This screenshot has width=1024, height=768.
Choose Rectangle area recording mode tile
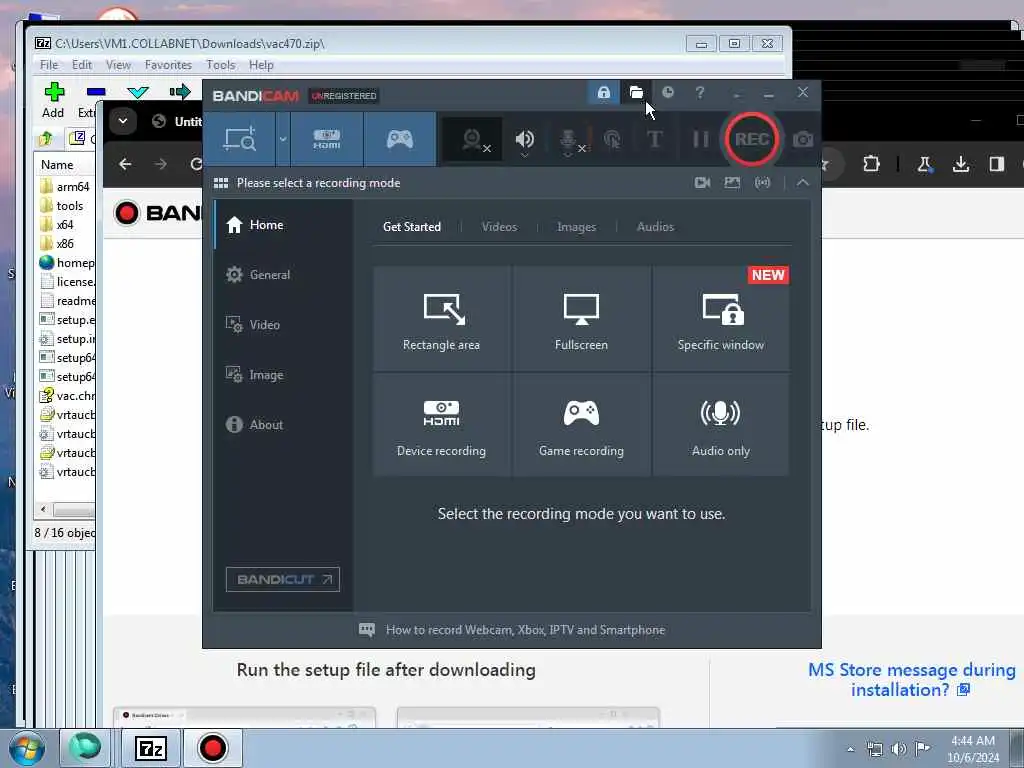(441, 319)
